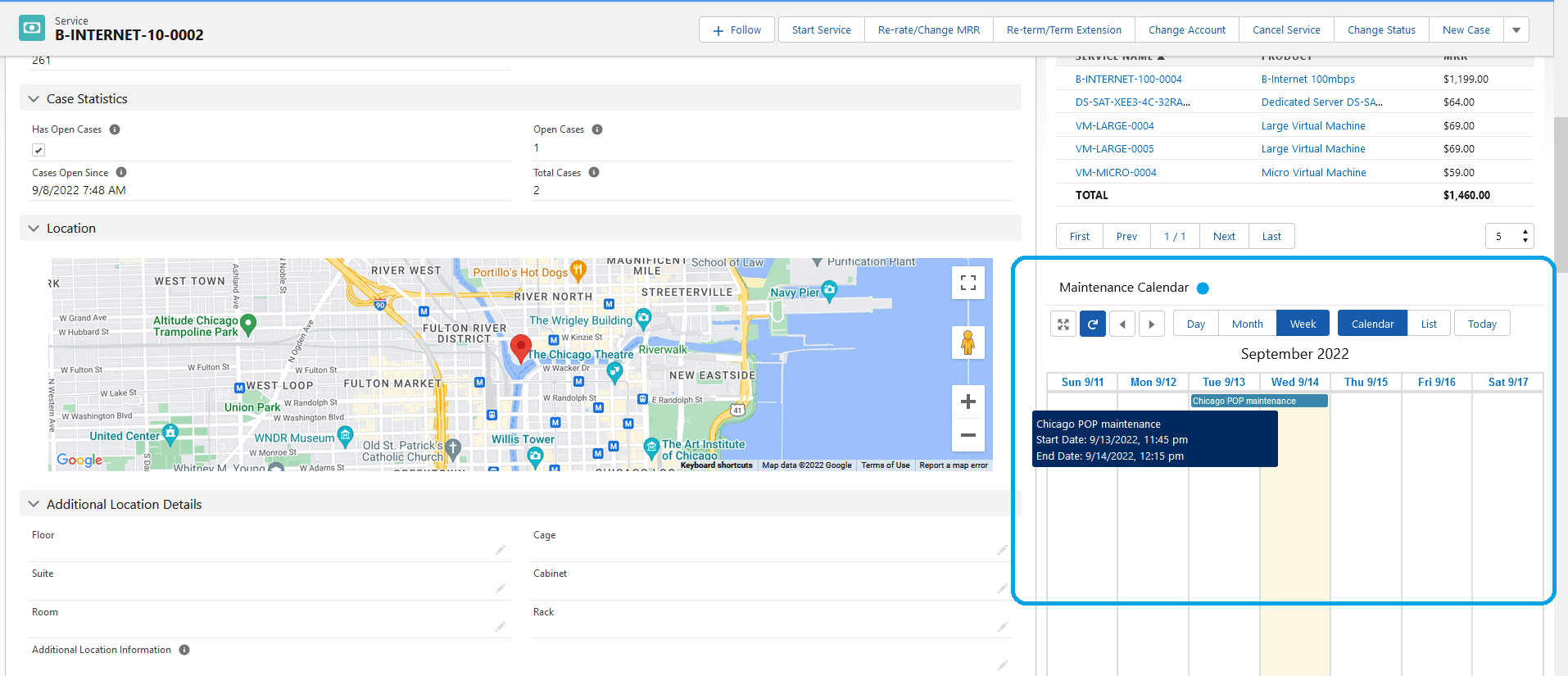Click the Follow button
The width and height of the screenshot is (1568, 676).
click(x=737, y=30)
